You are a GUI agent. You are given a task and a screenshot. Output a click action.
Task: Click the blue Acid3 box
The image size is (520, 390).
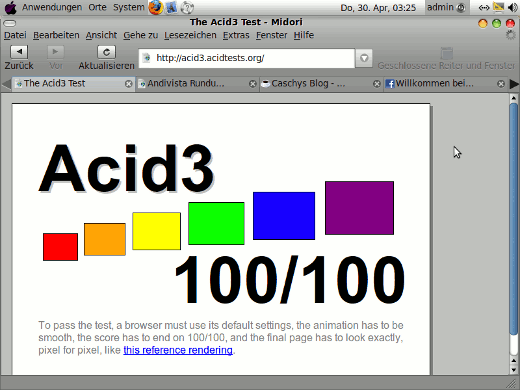coord(284,216)
